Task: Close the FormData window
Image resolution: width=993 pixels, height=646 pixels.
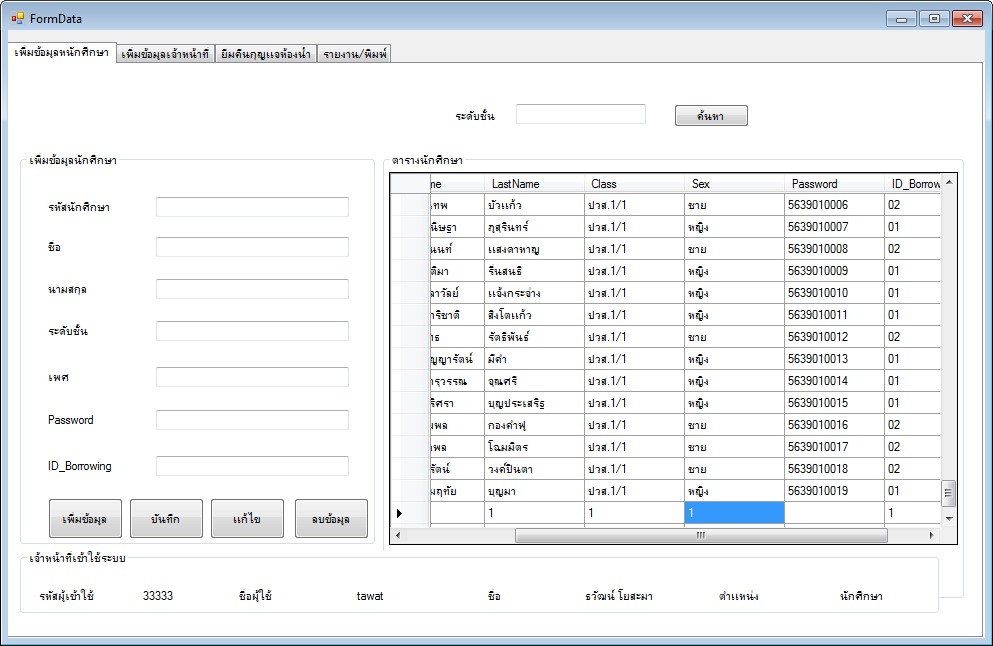Action: [967, 19]
